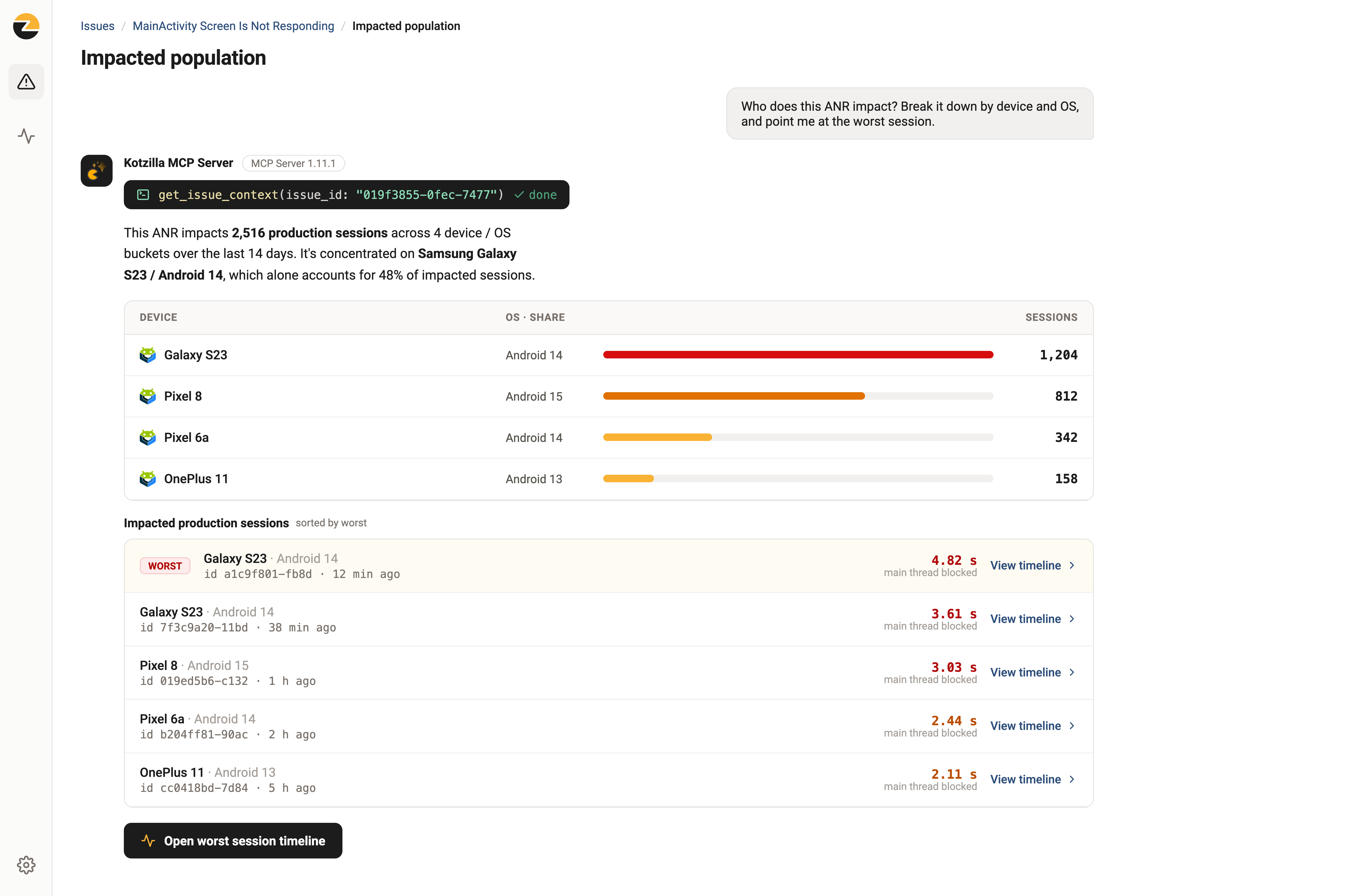Image resolution: width=1351 pixels, height=896 pixels.
Task: Expand chevron on the OnePlus 11 session row
Action: (x=1072, y=779)
